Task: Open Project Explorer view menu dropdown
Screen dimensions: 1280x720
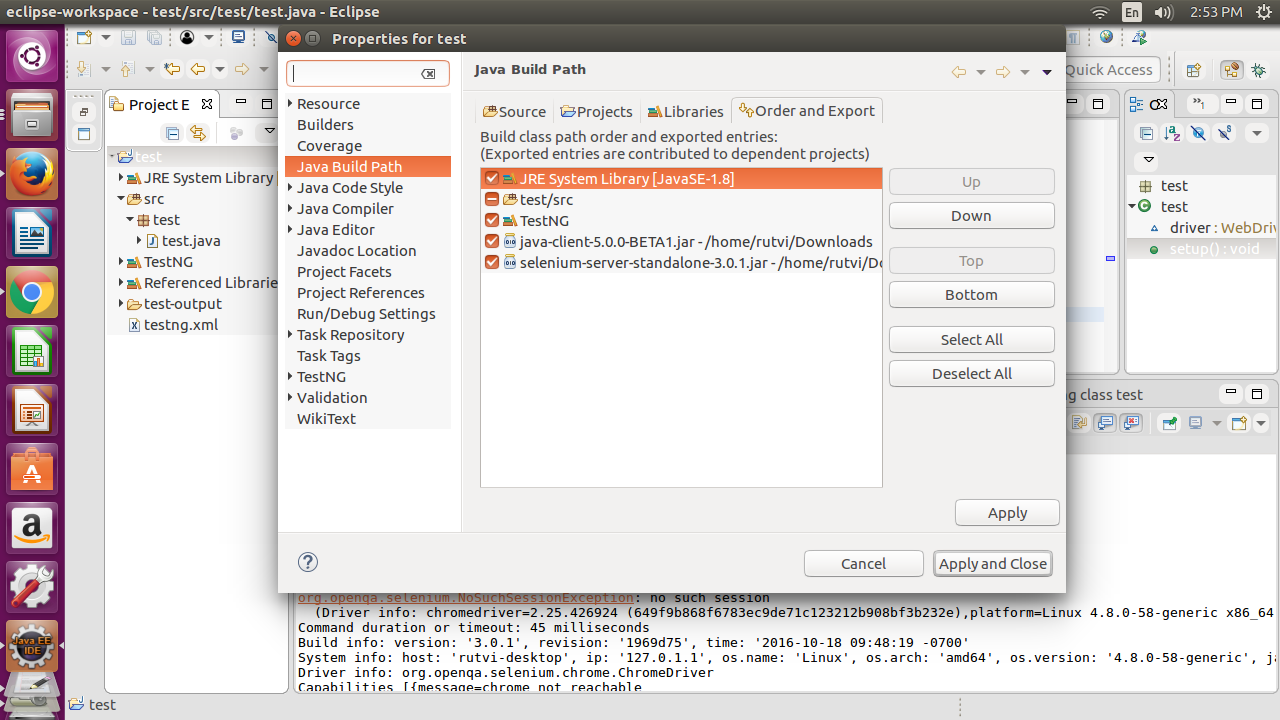Action: 268,133
